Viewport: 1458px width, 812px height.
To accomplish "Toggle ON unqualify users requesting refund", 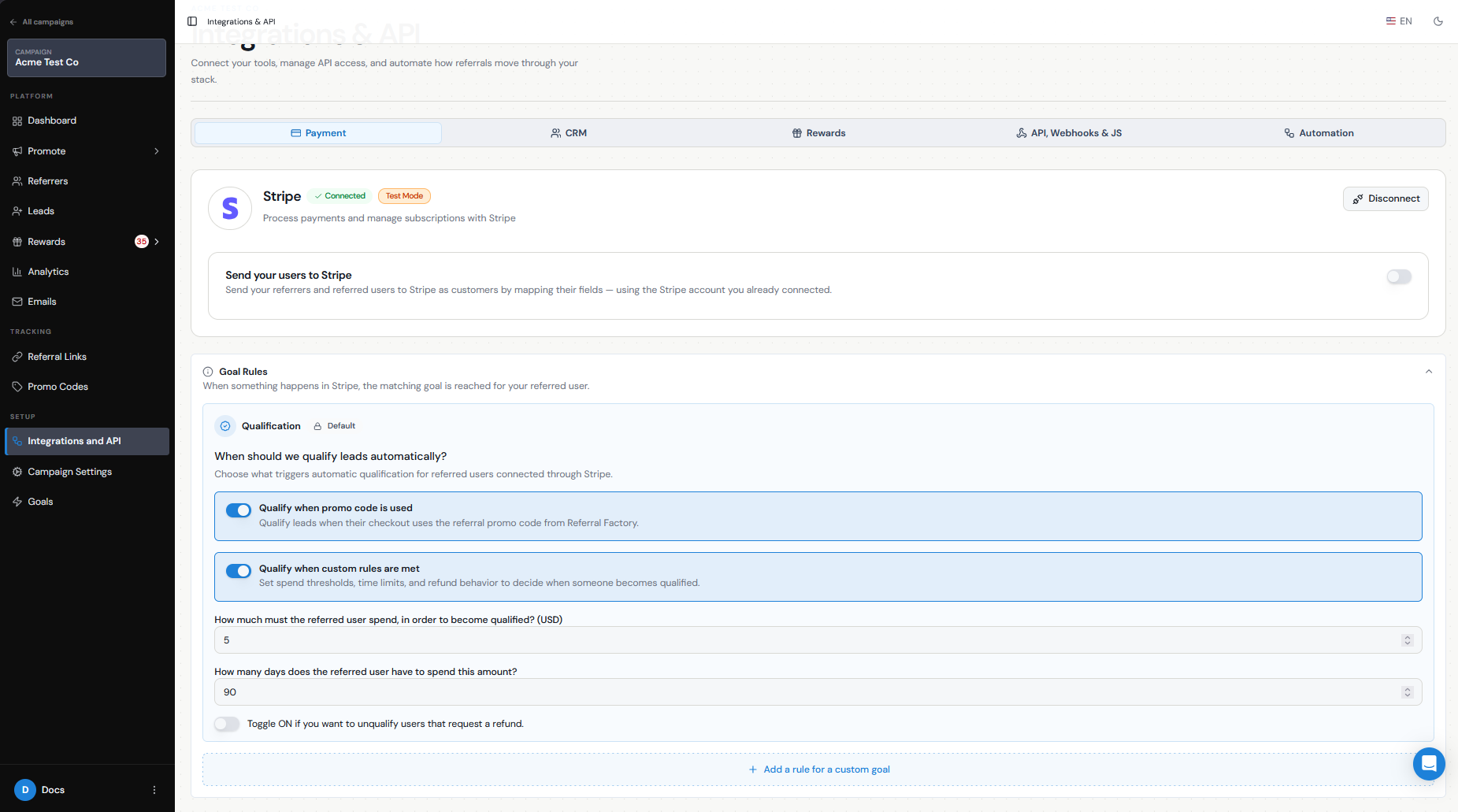I will pos(227,724).
